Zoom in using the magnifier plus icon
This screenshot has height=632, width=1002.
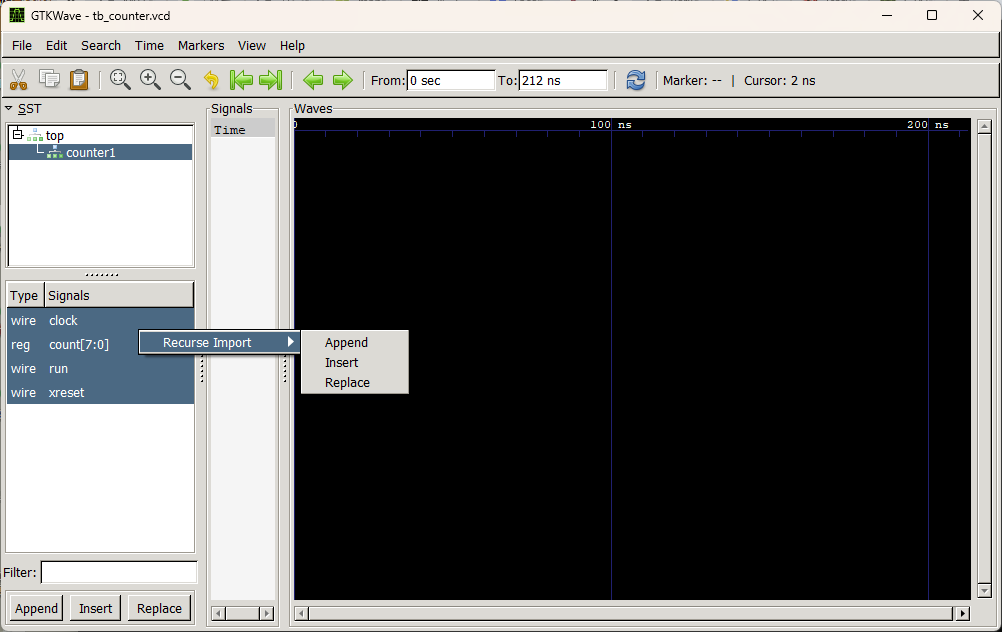(151, 80)
